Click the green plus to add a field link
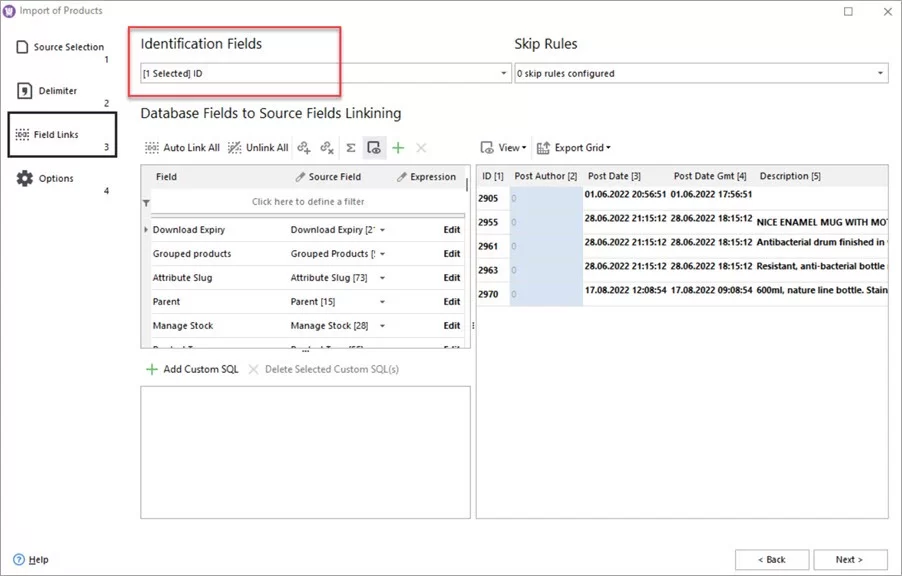 [x=398, y=147]
